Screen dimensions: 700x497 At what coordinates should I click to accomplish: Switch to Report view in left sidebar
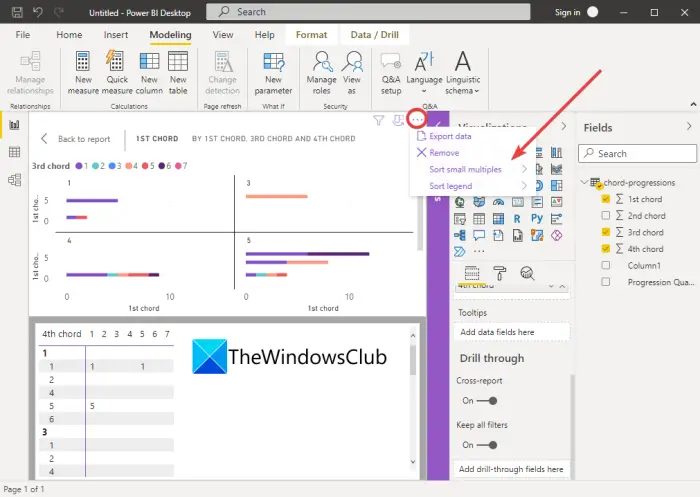pos(14,125)
